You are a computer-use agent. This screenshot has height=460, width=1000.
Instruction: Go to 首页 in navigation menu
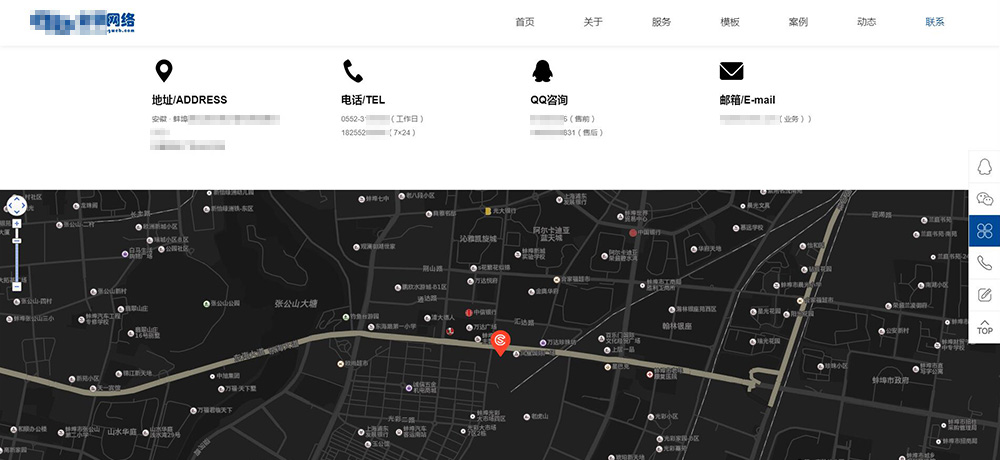pyautogui.click(x=525, y=22)
